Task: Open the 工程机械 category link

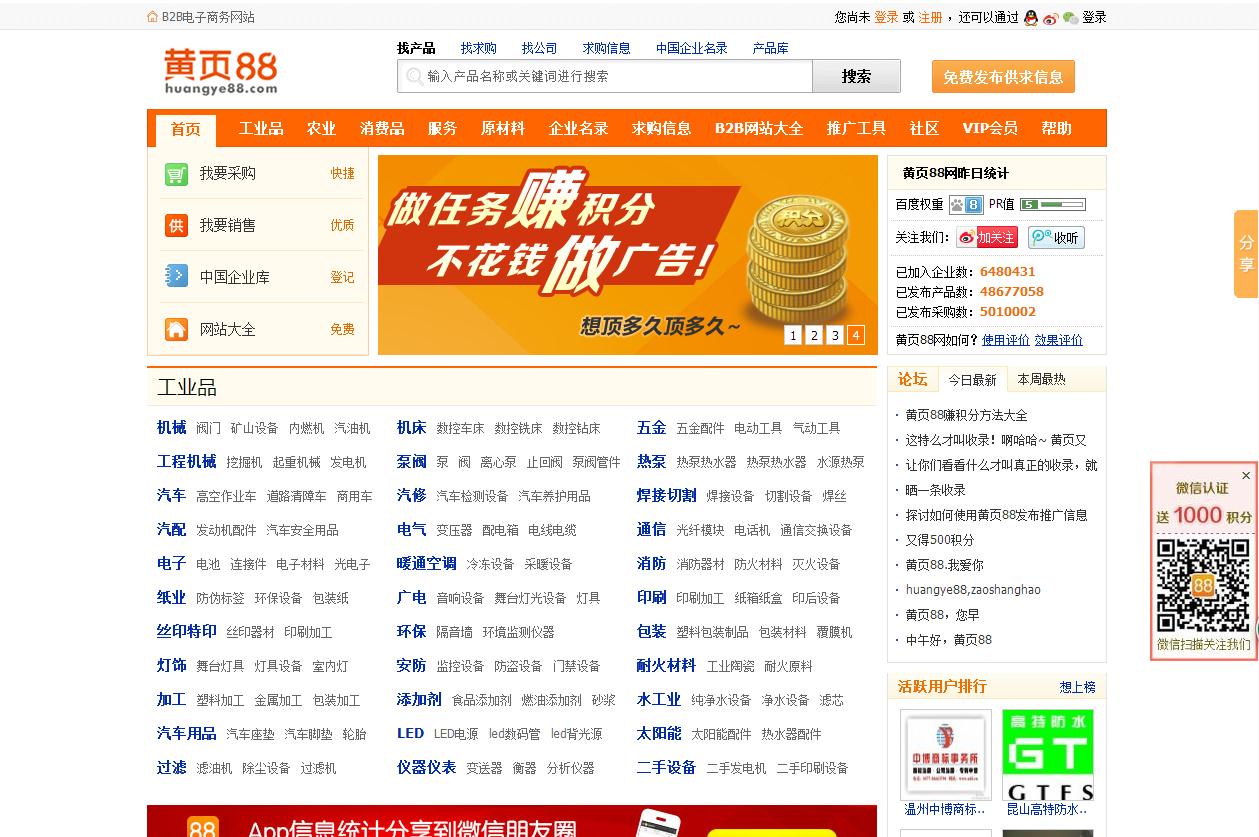Action: point(187,461)
